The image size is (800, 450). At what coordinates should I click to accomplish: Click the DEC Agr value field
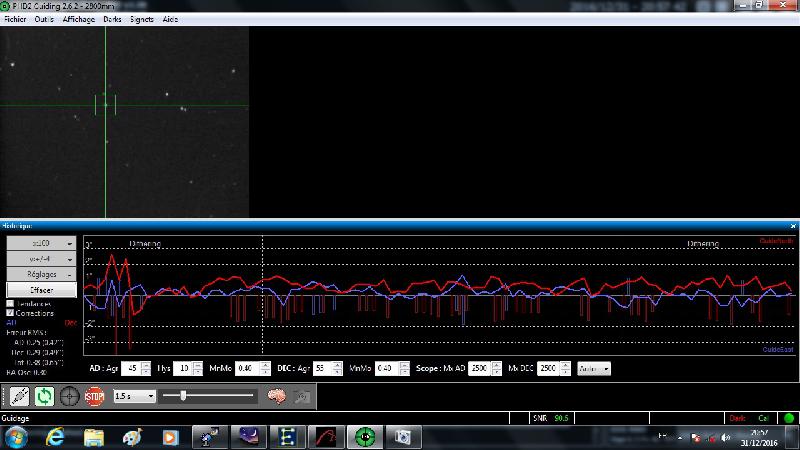(322, 368)
